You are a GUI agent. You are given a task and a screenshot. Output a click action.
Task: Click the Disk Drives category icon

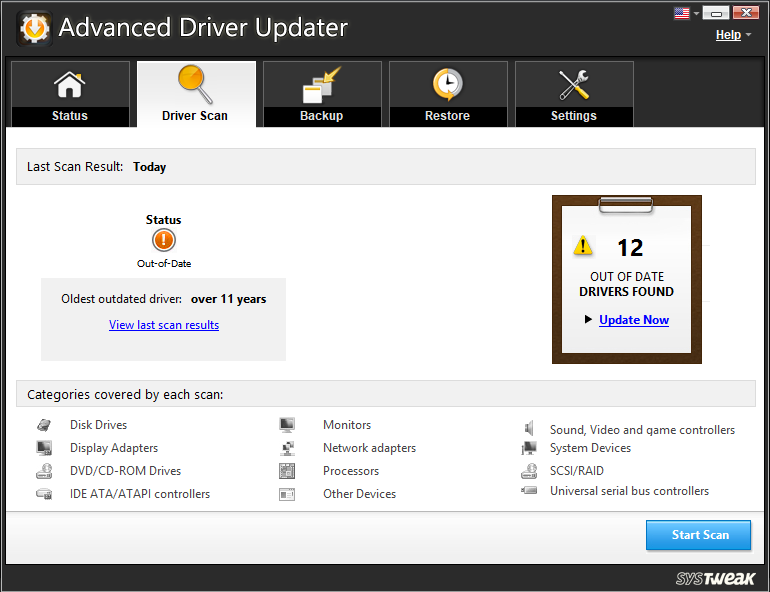pos(44,425)
